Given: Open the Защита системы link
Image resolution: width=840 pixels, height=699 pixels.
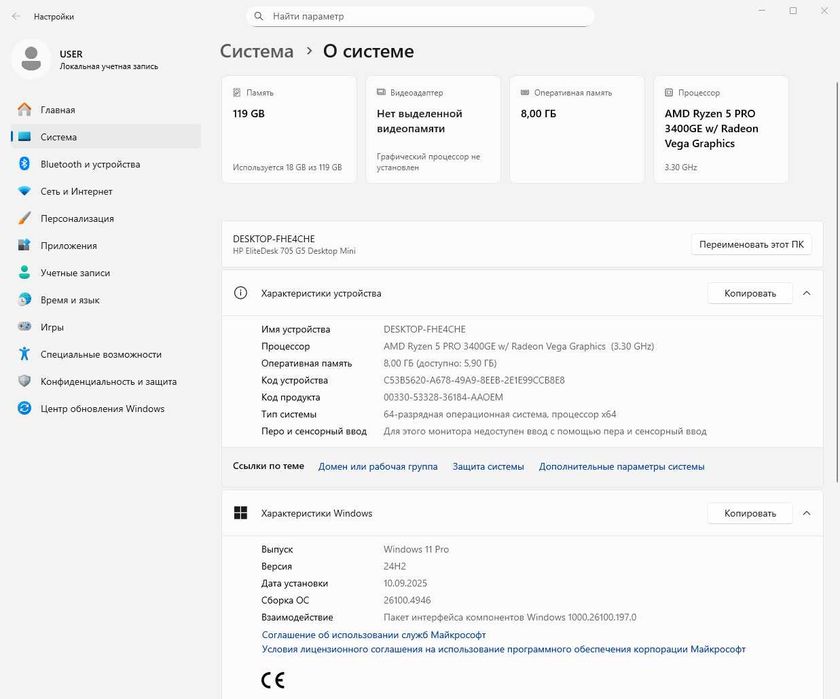Looking at the screenshot, I should point(488,466).
